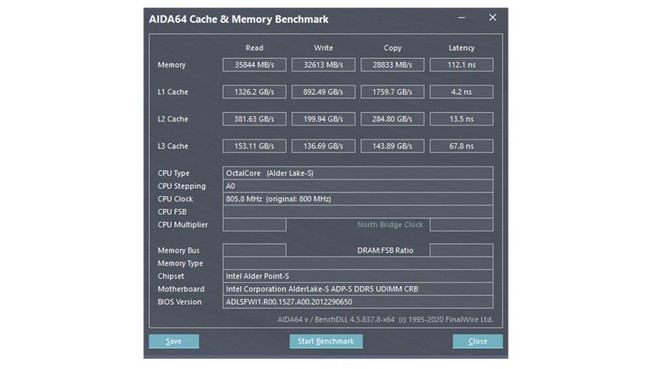Screen dimensions: 660x369
Task: Select Memory Copy value 28833 MB/s
Action: (392, 65)
